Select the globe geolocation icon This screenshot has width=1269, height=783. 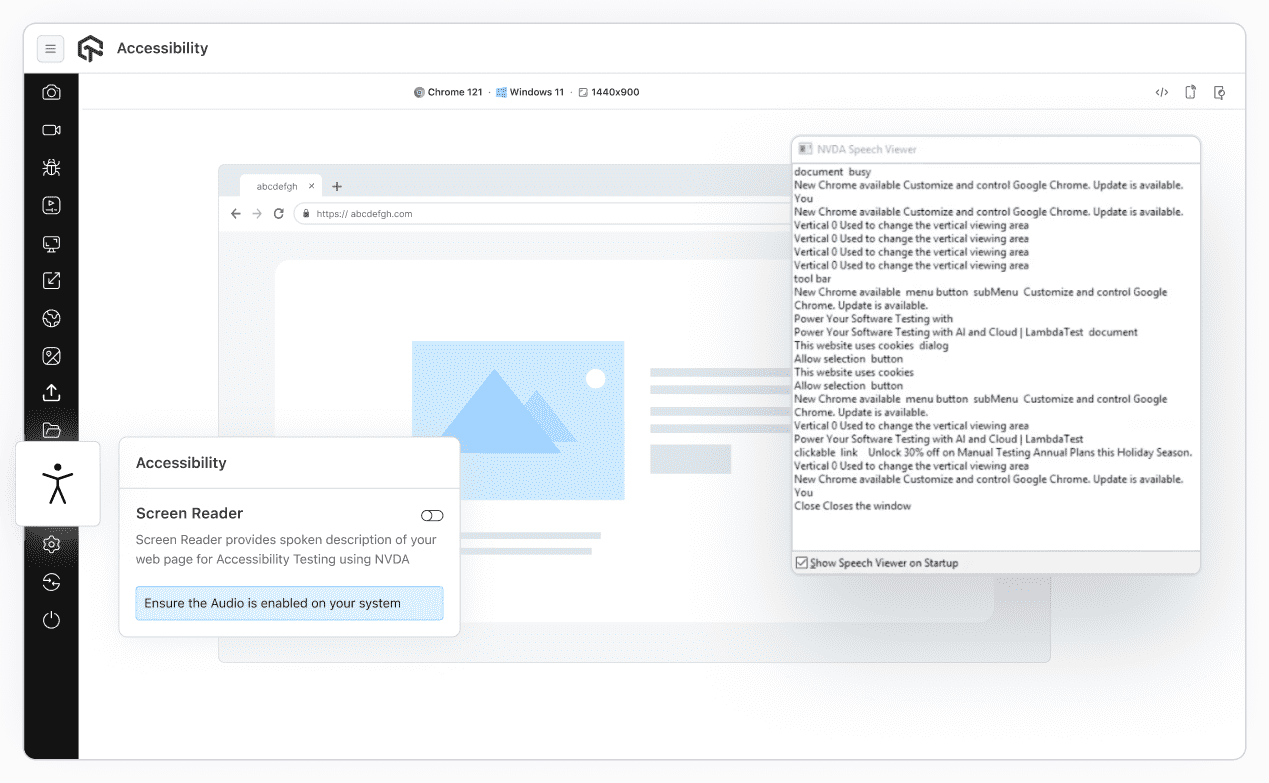(x=51, y=318)
